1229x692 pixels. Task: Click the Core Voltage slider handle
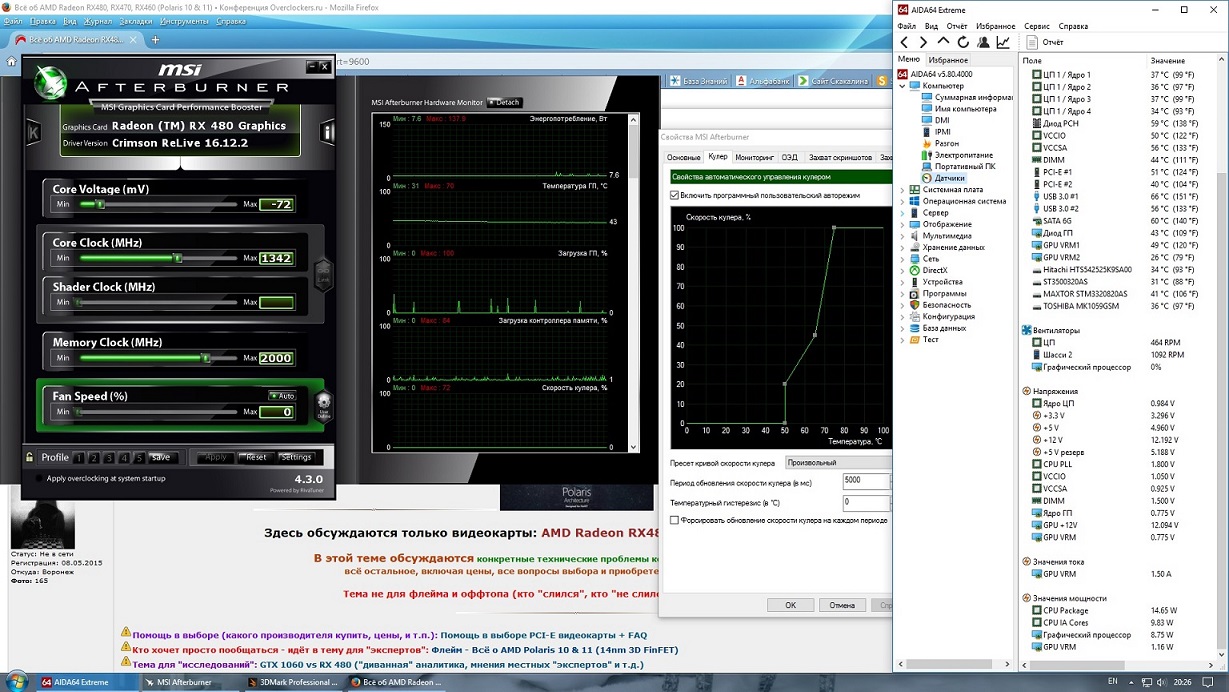pos(100,204)
